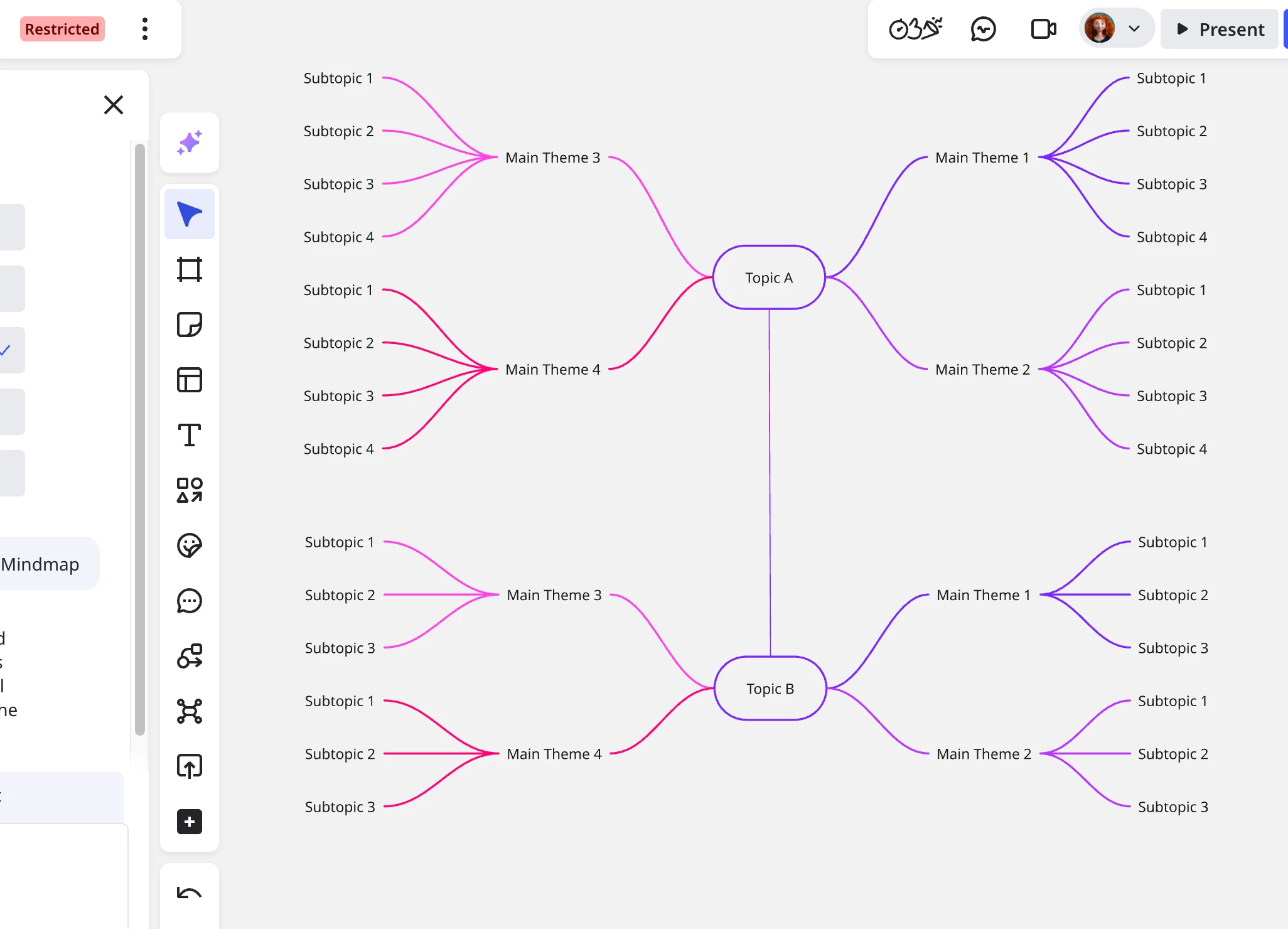Screen dimensions: 1288x929
Task: Click the user avatar picture
Action: (x=1100, y=28)
